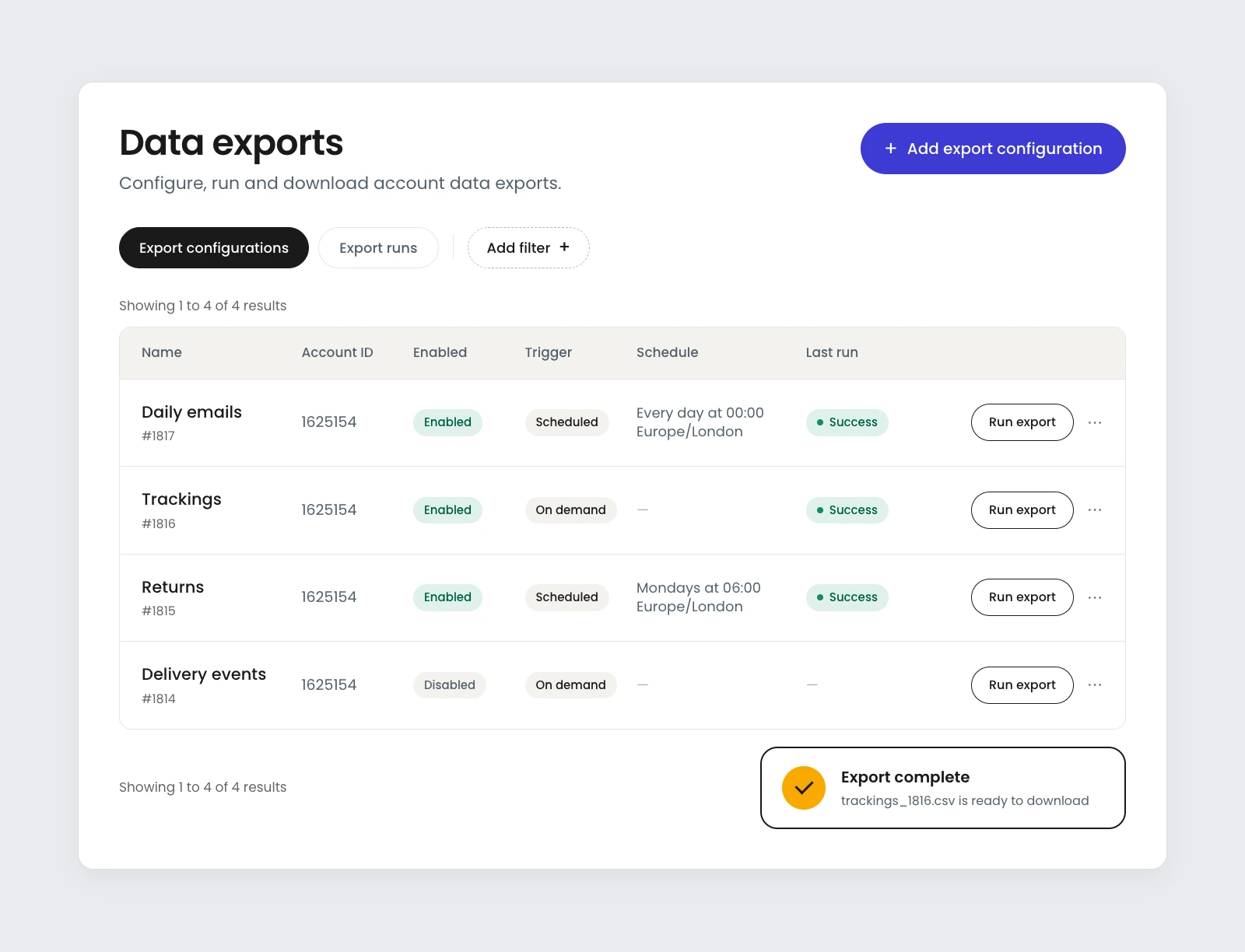
Task: Click Success status for Returns
Action: point(847,597)
